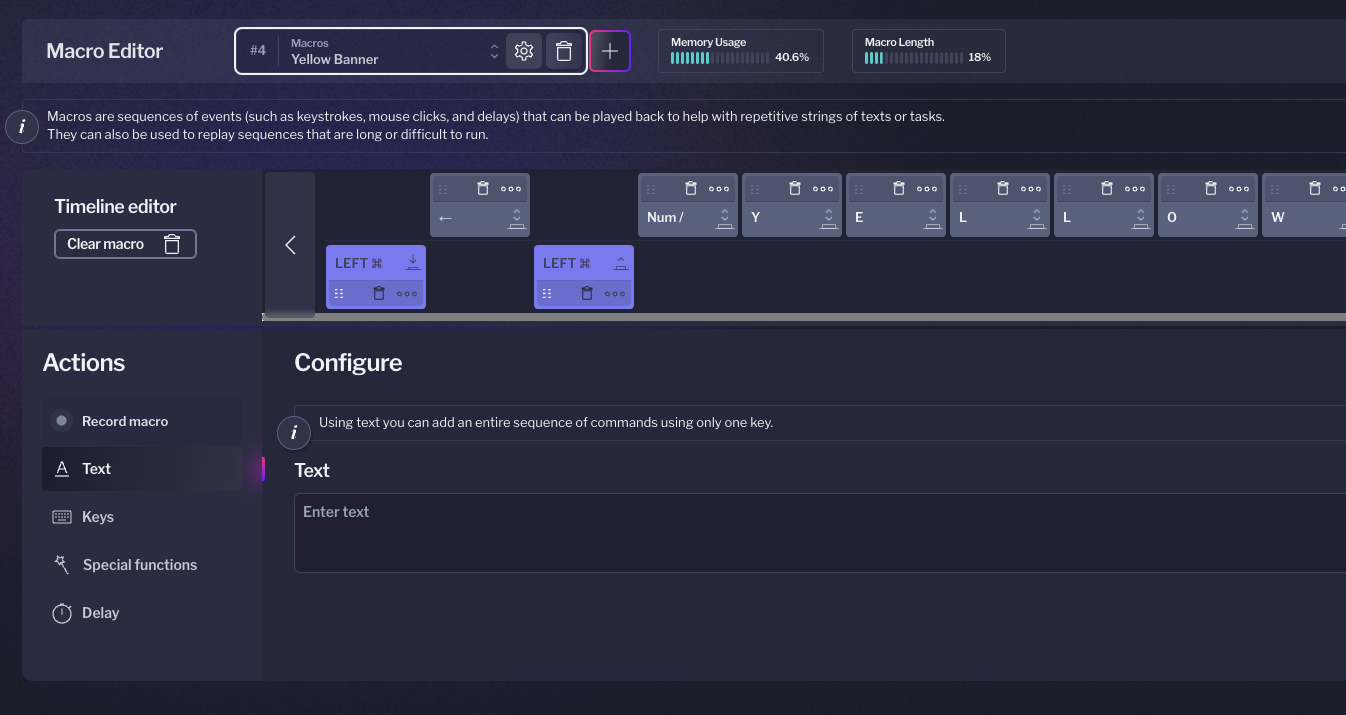Collapse timeline with left chevron

coord(290,245)
